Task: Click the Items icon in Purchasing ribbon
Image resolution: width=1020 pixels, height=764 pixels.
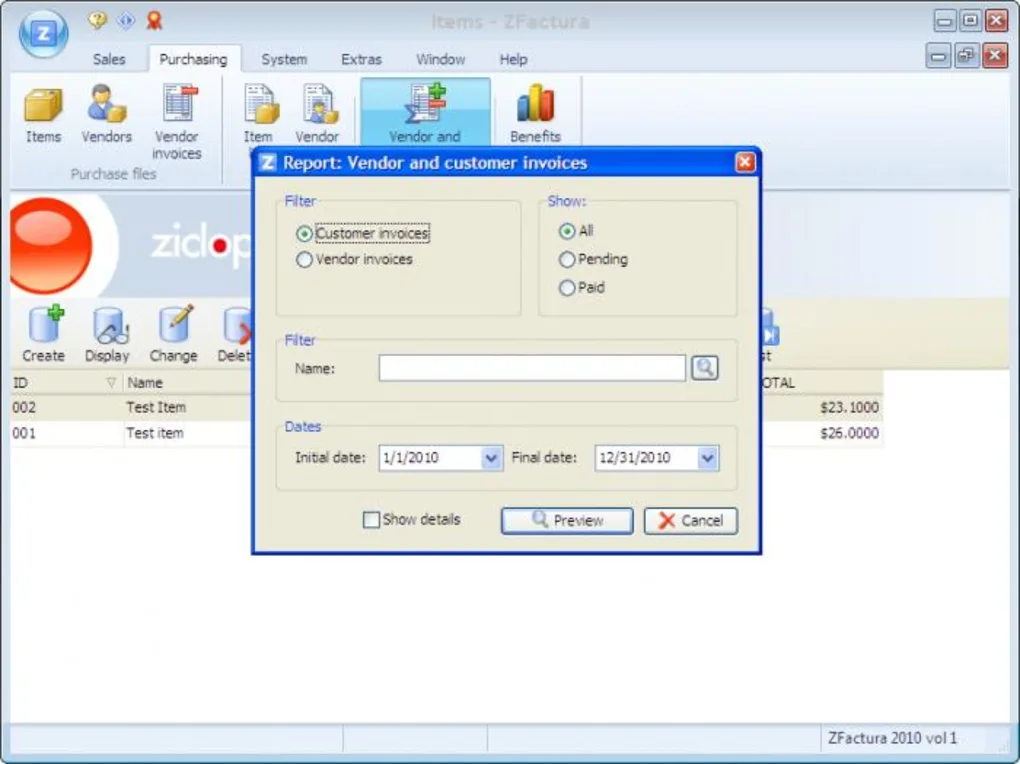Action: click(x=43, y=106)
